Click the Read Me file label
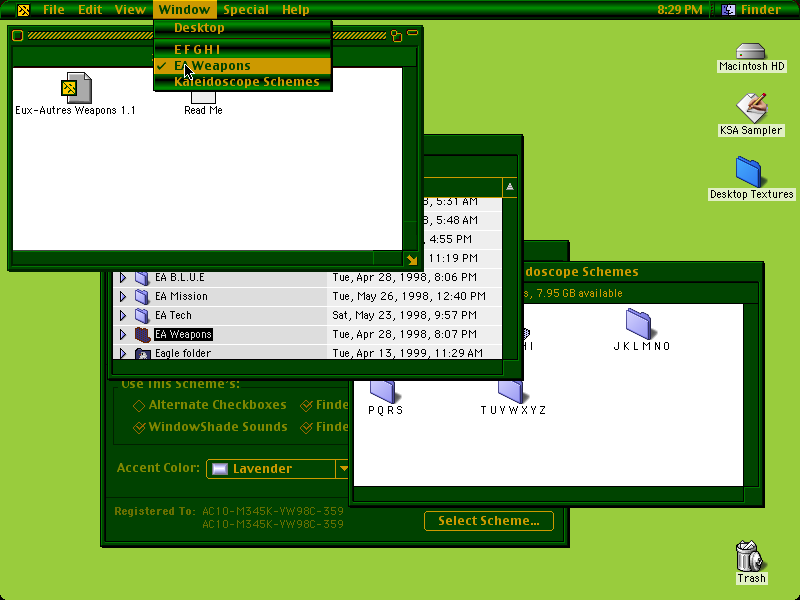The width and height of the screenshot is (800, 600). (x=203, y=110)
